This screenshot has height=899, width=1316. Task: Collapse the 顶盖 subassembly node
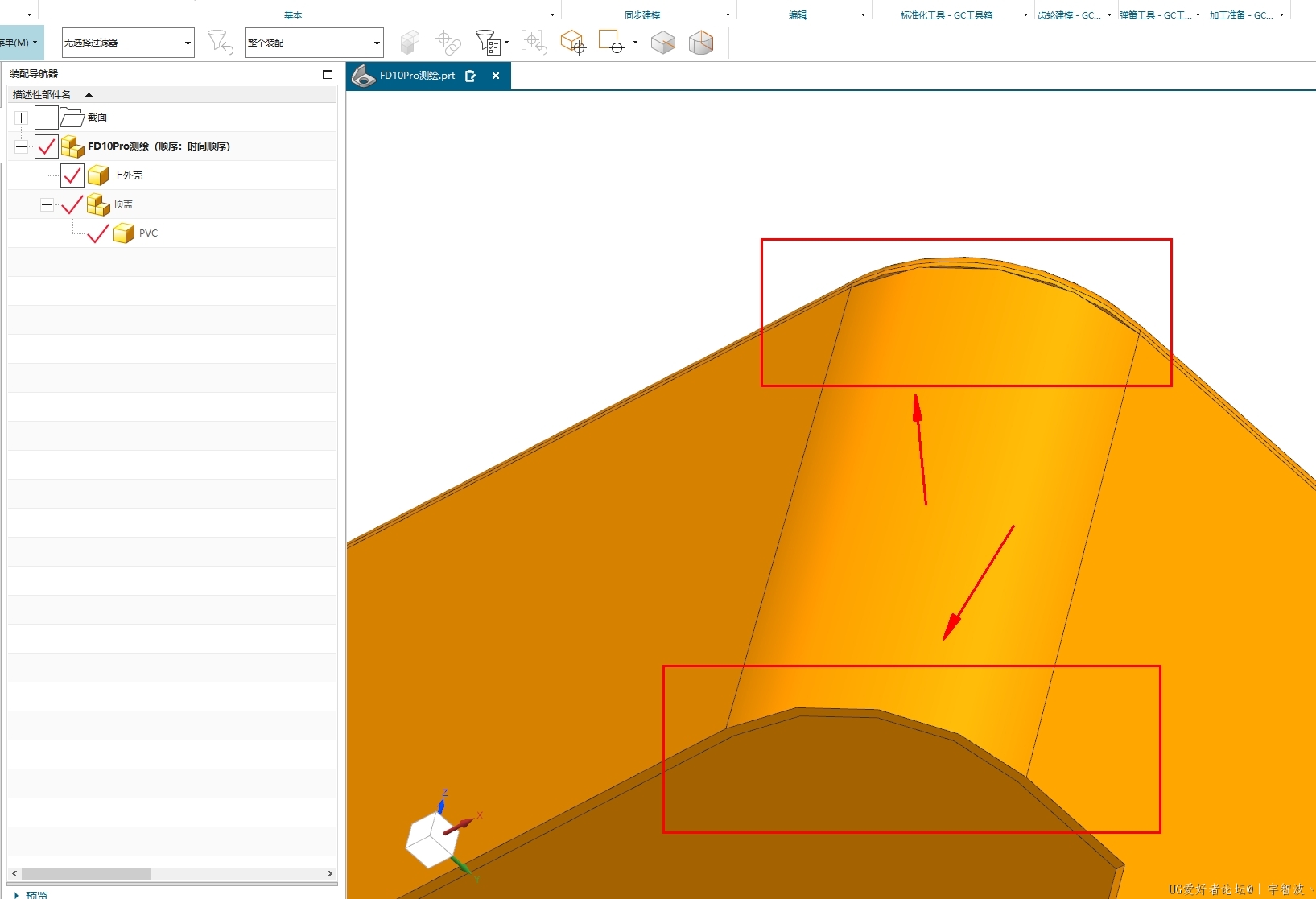47,204
